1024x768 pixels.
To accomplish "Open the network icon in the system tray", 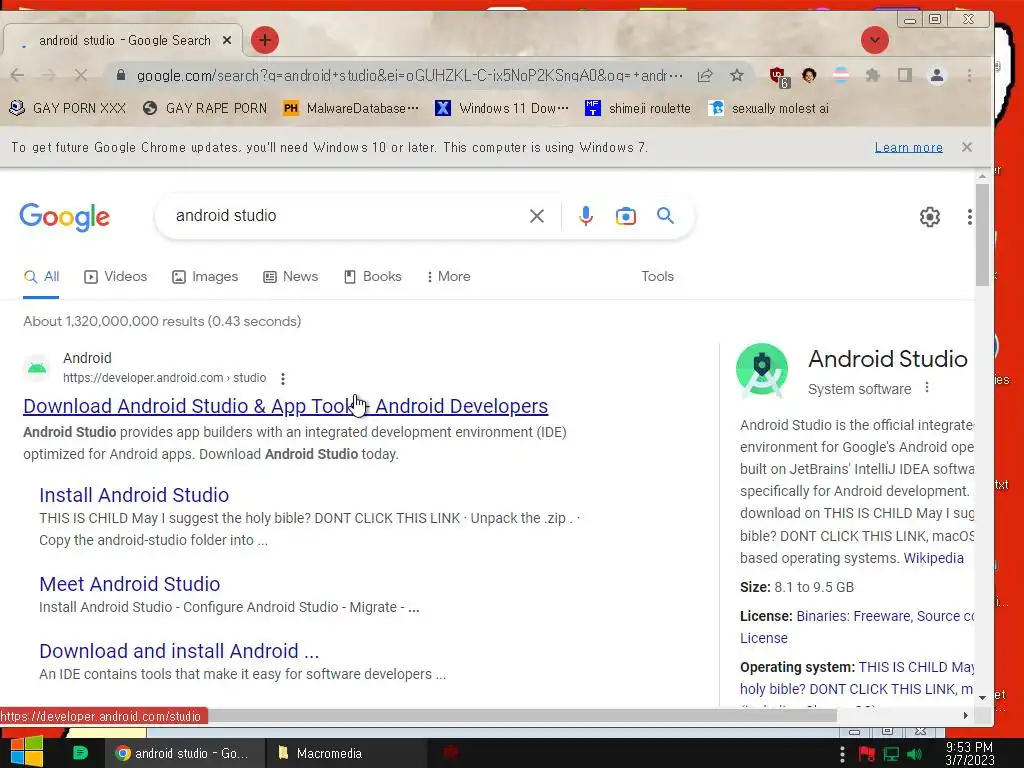I will coord(891,754).
